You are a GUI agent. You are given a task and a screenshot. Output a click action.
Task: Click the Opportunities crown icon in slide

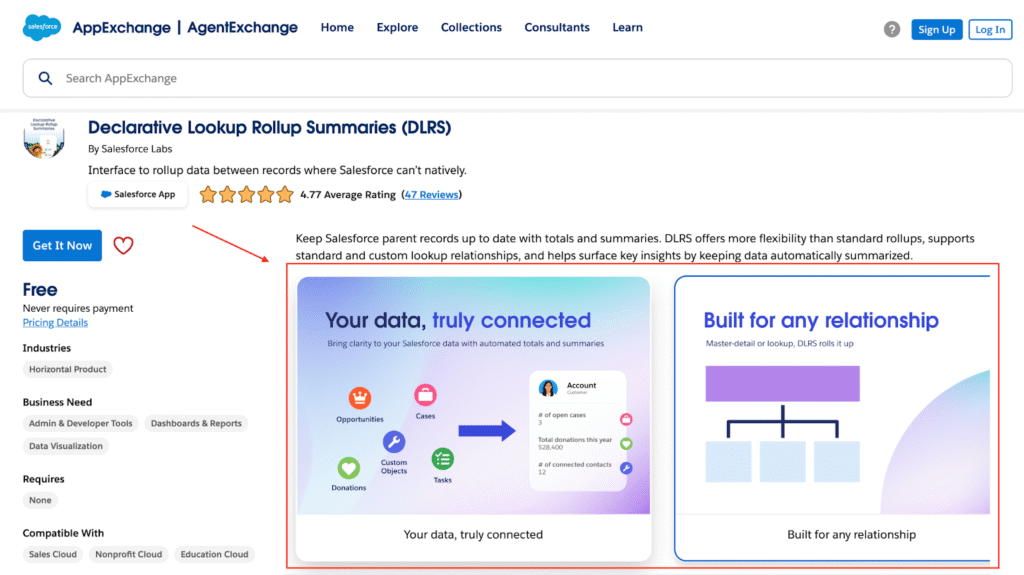360,398
